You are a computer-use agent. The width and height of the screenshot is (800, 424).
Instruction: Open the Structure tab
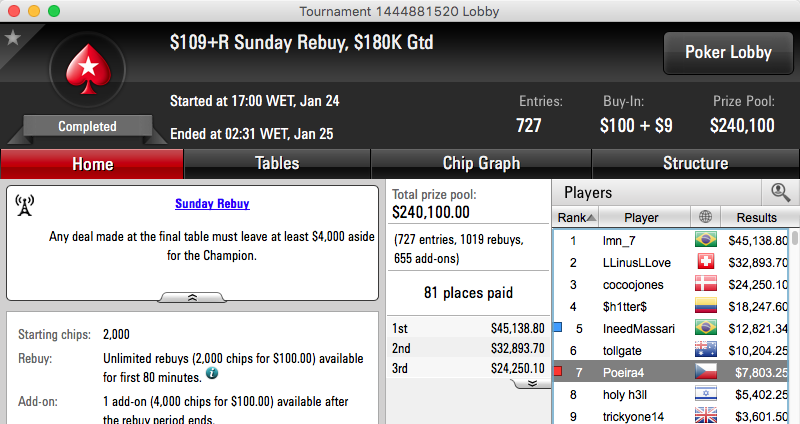[695, 163]
